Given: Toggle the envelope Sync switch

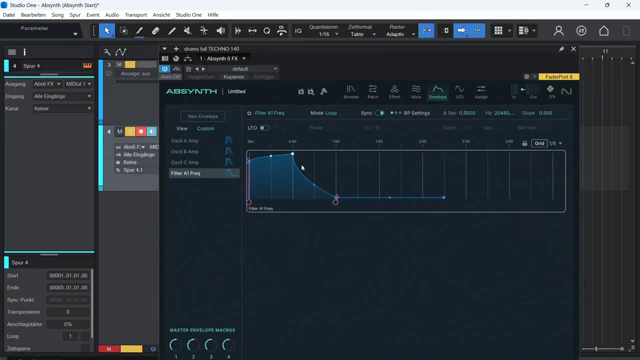Looking at the screenshot, I should (x=380, y=113).
